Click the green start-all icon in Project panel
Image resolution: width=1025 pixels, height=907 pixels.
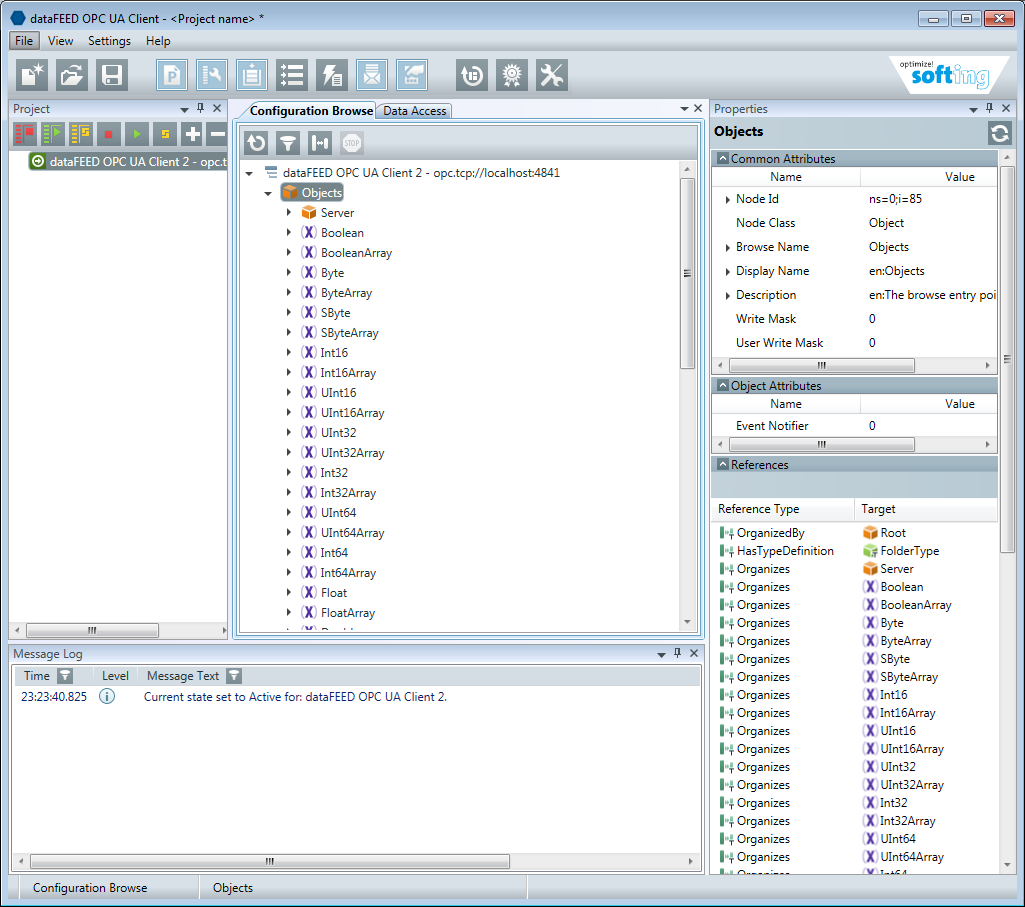coord(53,134)
